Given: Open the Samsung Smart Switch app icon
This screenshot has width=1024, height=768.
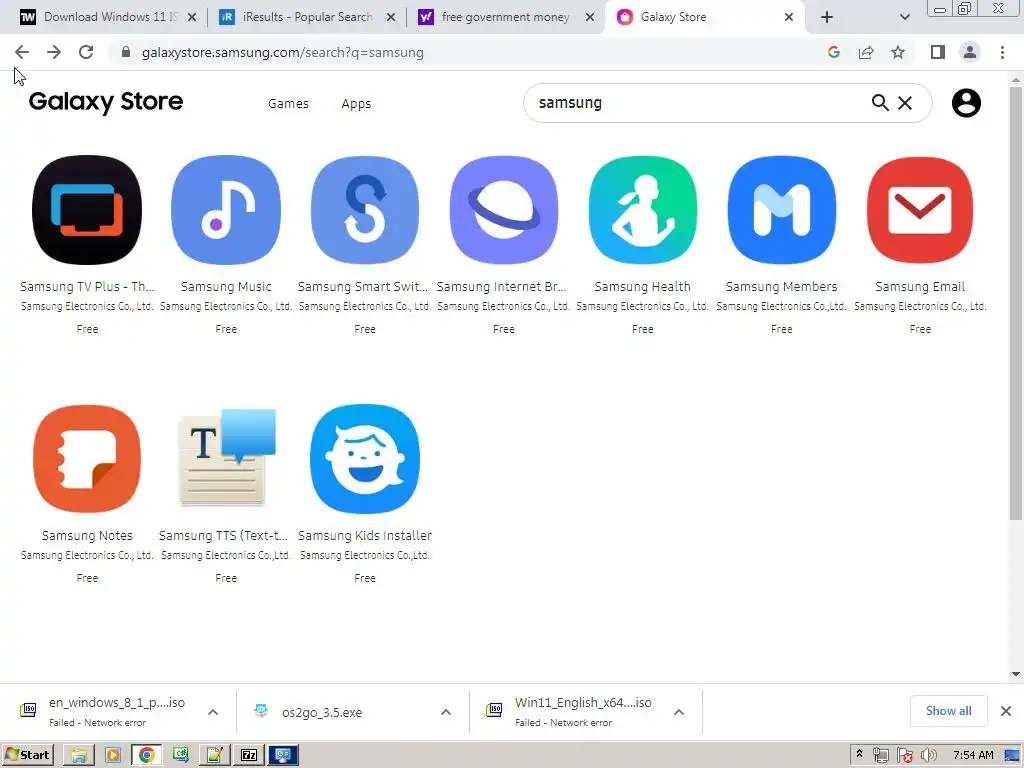Looking at the screenshot, I should pyautogui.click(x=364, y=210).
